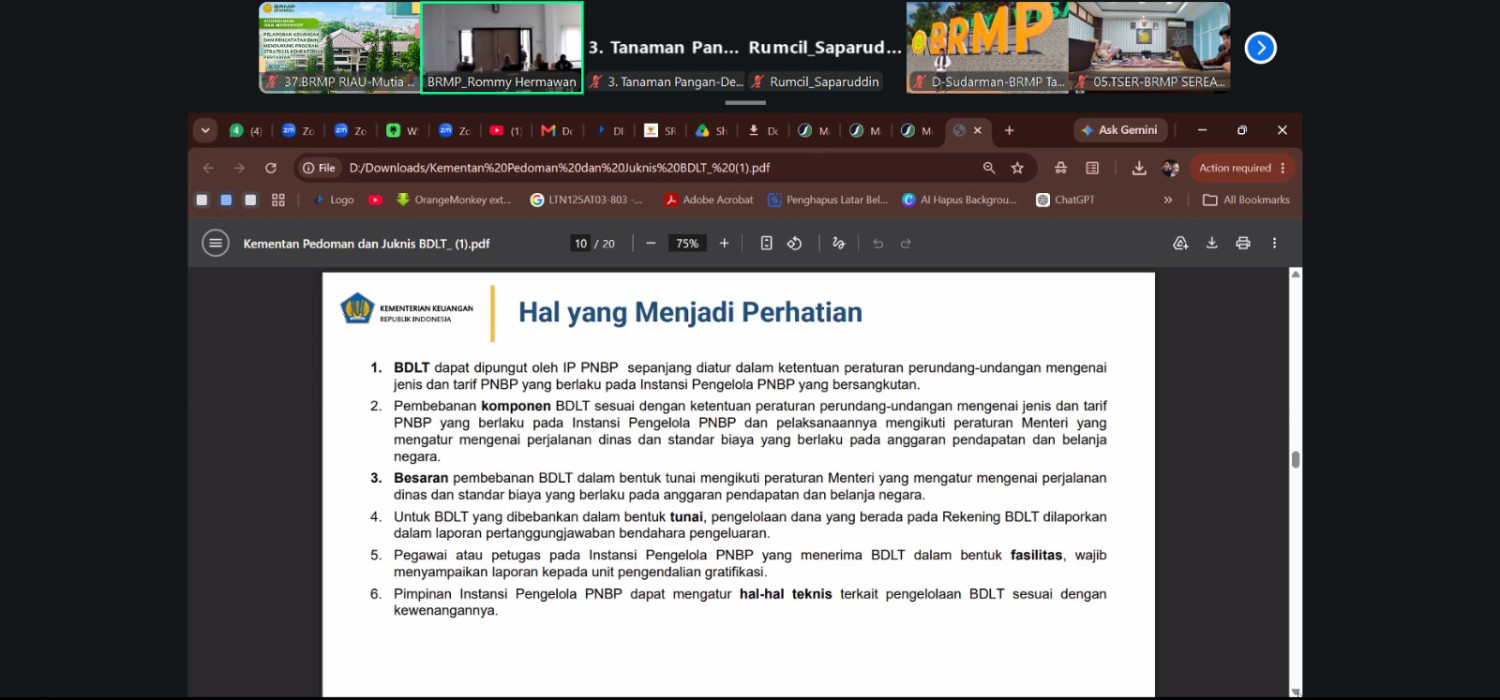Zoom out the PDF with minus

point(651,243)
